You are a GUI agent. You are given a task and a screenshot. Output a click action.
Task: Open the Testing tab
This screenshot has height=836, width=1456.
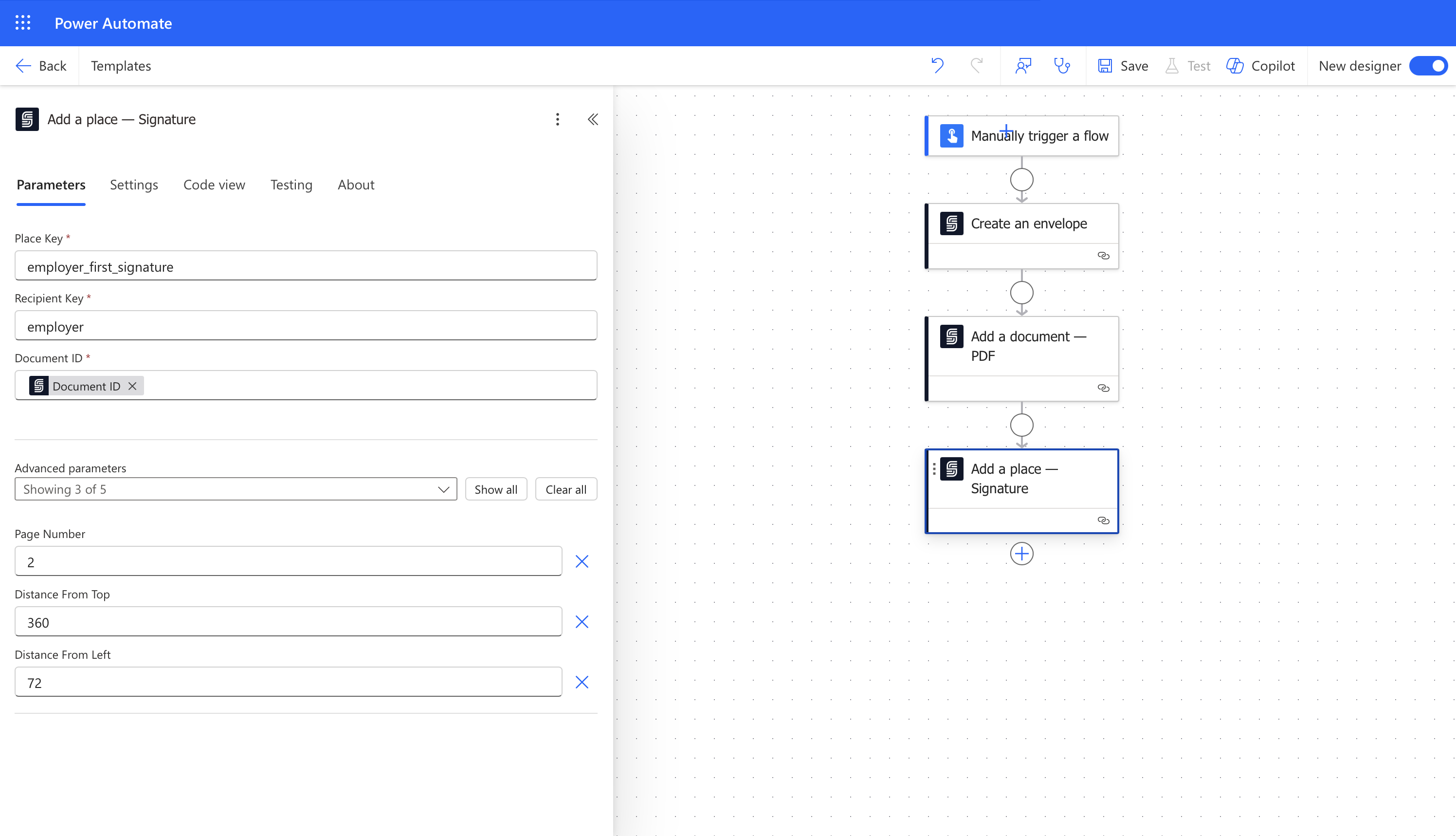coord(291,185)
